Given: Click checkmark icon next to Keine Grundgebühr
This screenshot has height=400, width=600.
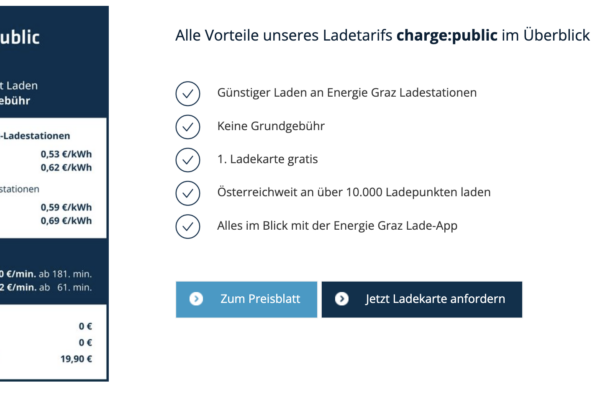Looking at the screenshot, I should point(188,127).
